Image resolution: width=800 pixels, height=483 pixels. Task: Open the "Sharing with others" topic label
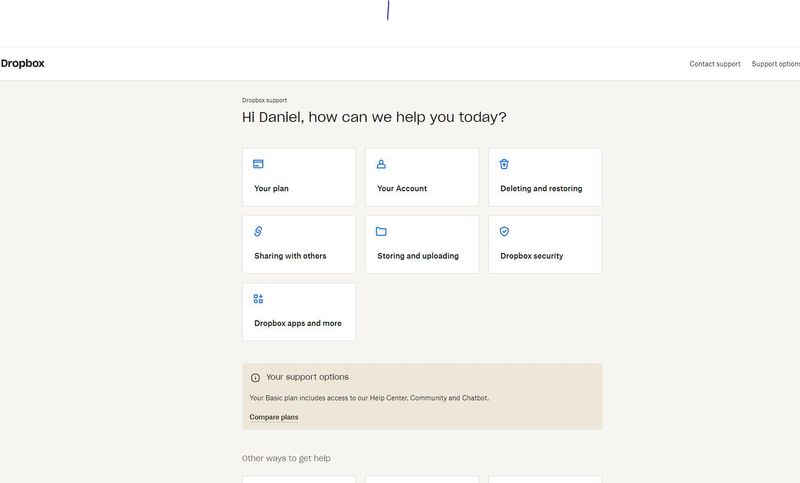(290, 256)
